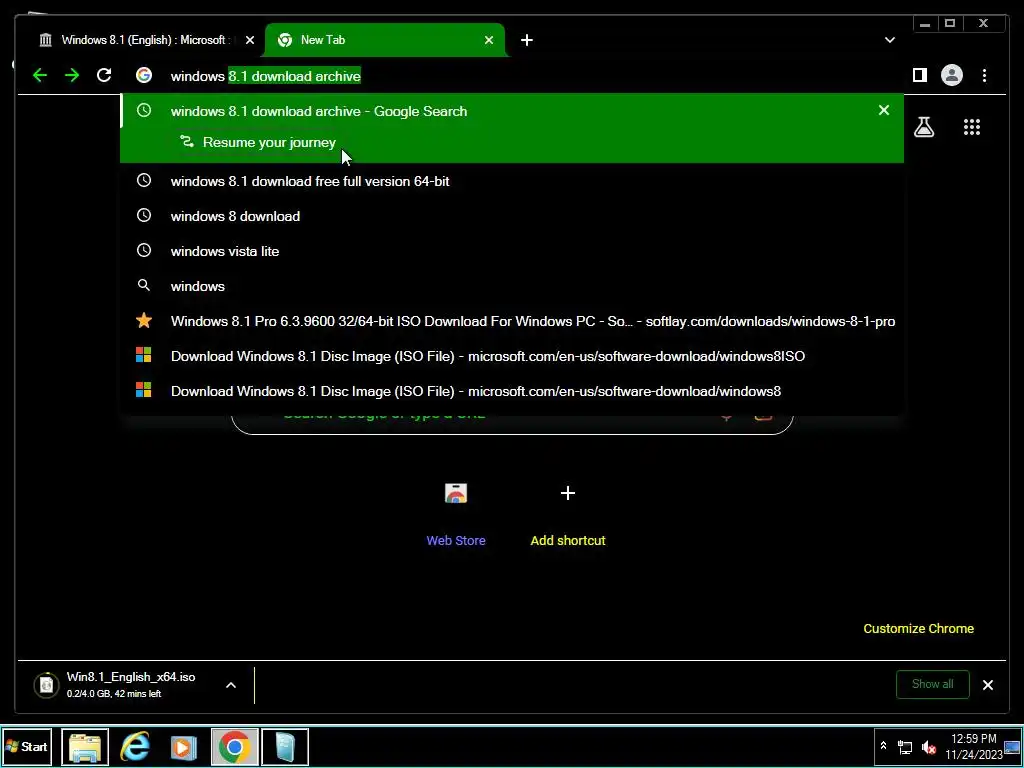The height and width of the screenshot is (768, 1024).
Task: Close the New Tab tab
Action: click(488, 40)
